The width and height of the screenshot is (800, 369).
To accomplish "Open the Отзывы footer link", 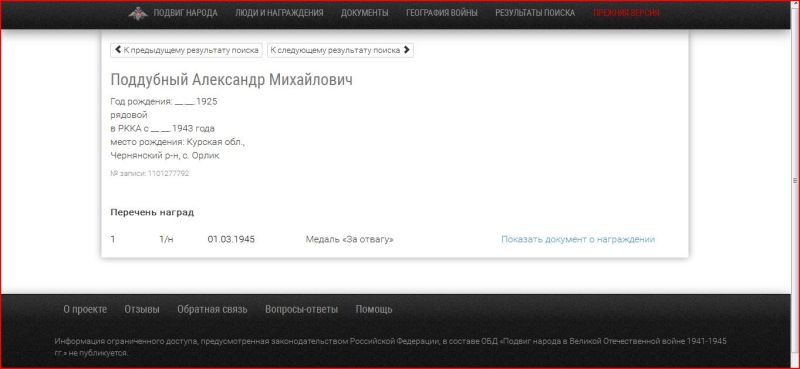I will [x=142, y=309].
